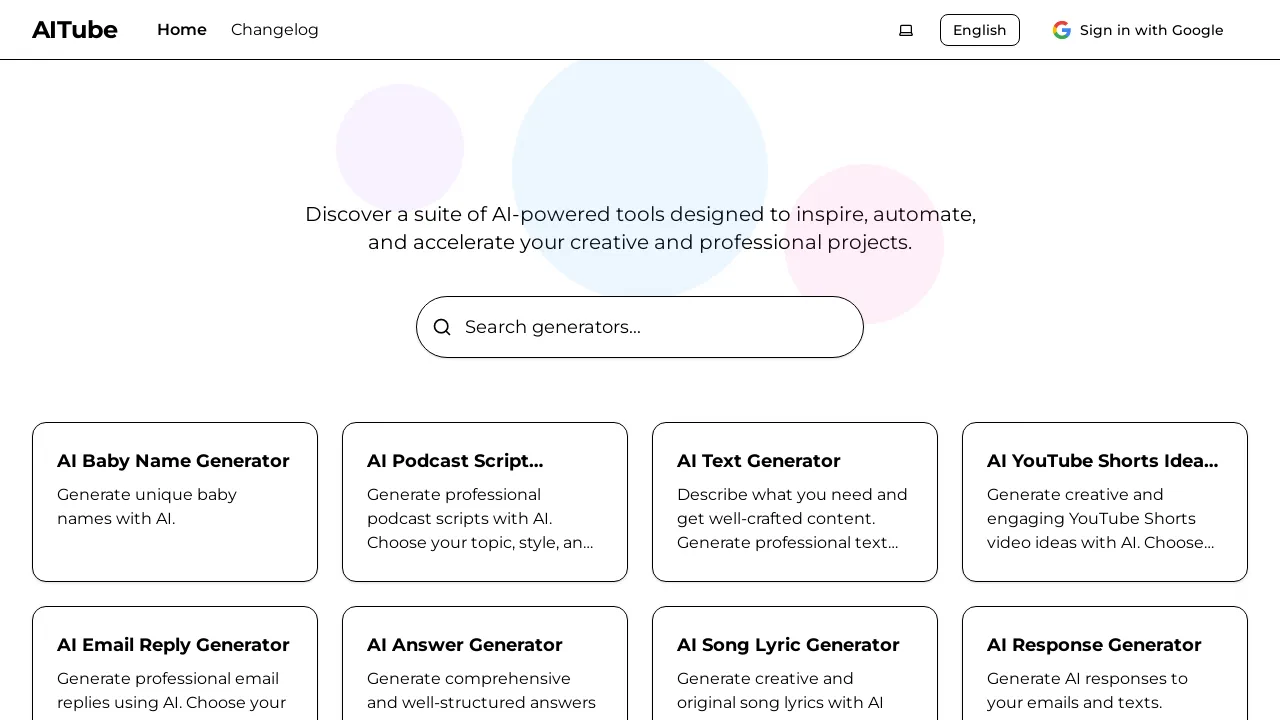Open the AI Baby Name Generator card

(174, 501)
